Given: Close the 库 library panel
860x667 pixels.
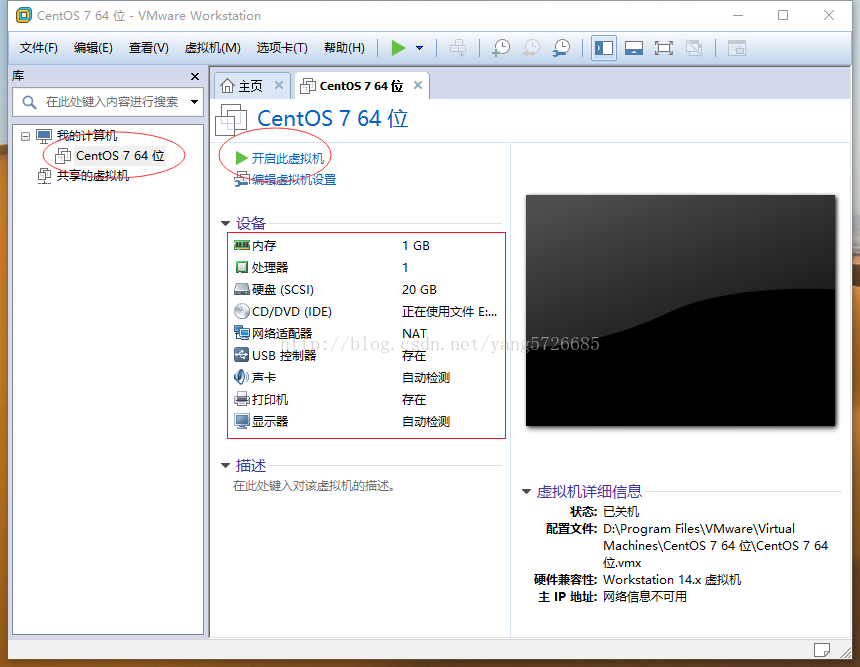Looking at the screenshot, I should (x=195, y=76).
